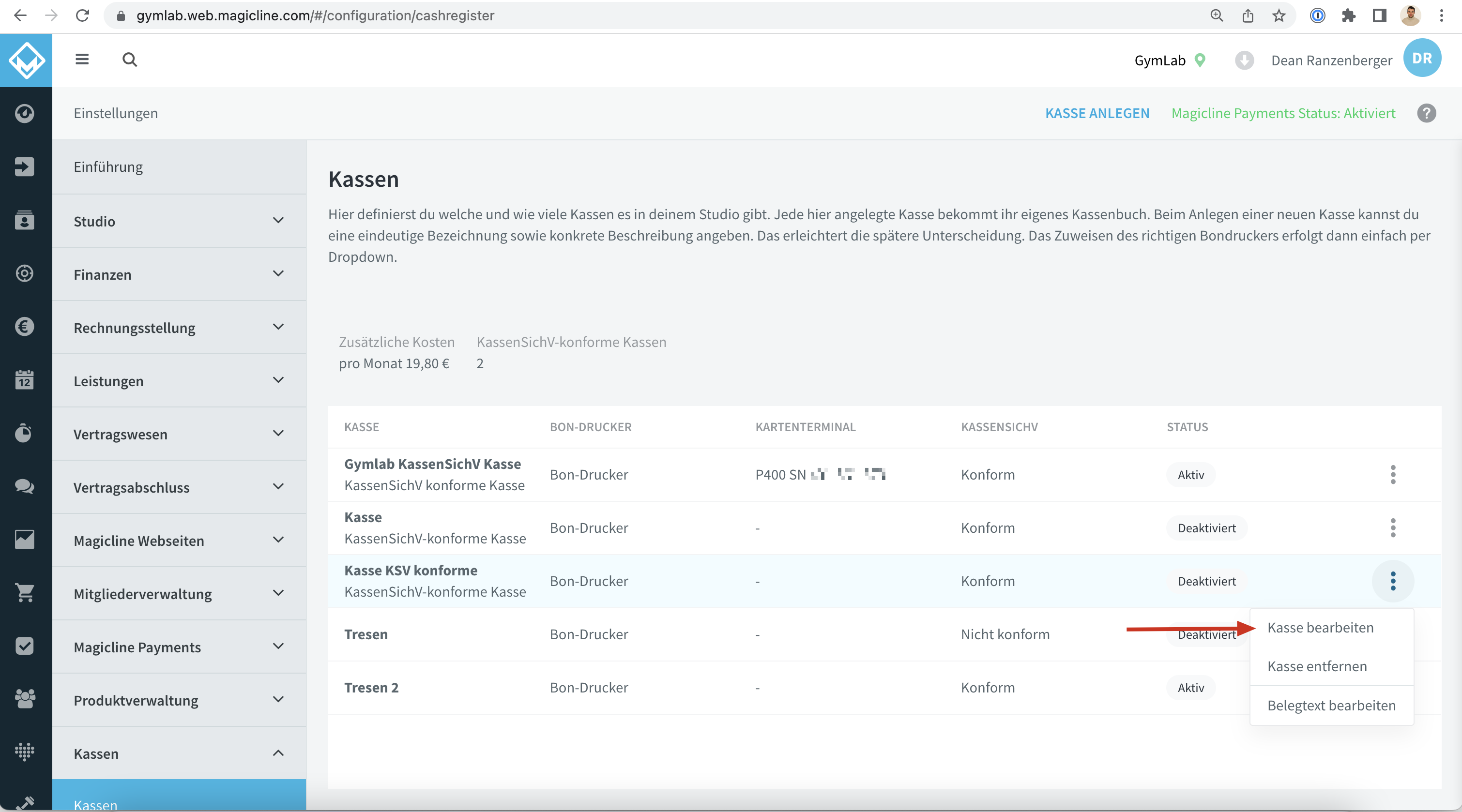Click the Magicline logo icon
Screen dimensions: 1462x812
point(26,60)
